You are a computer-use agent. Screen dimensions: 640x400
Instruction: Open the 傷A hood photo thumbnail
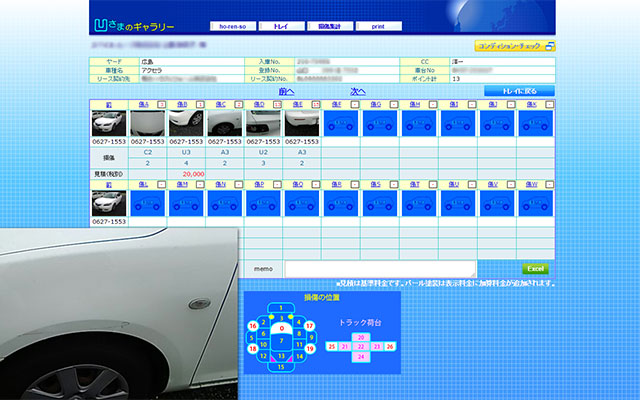[x=147, y=123]
